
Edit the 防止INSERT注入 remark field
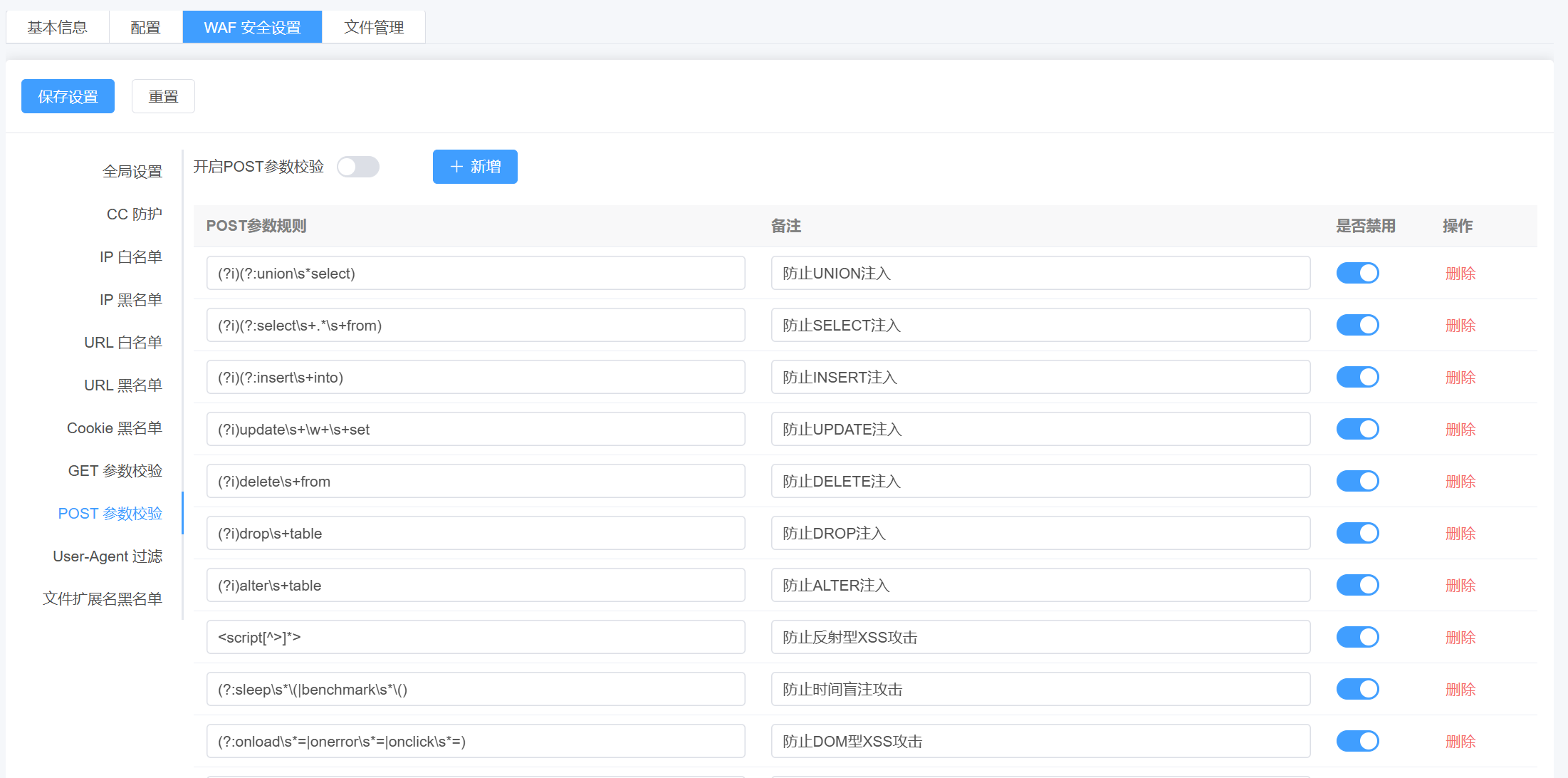[1040, 377]
